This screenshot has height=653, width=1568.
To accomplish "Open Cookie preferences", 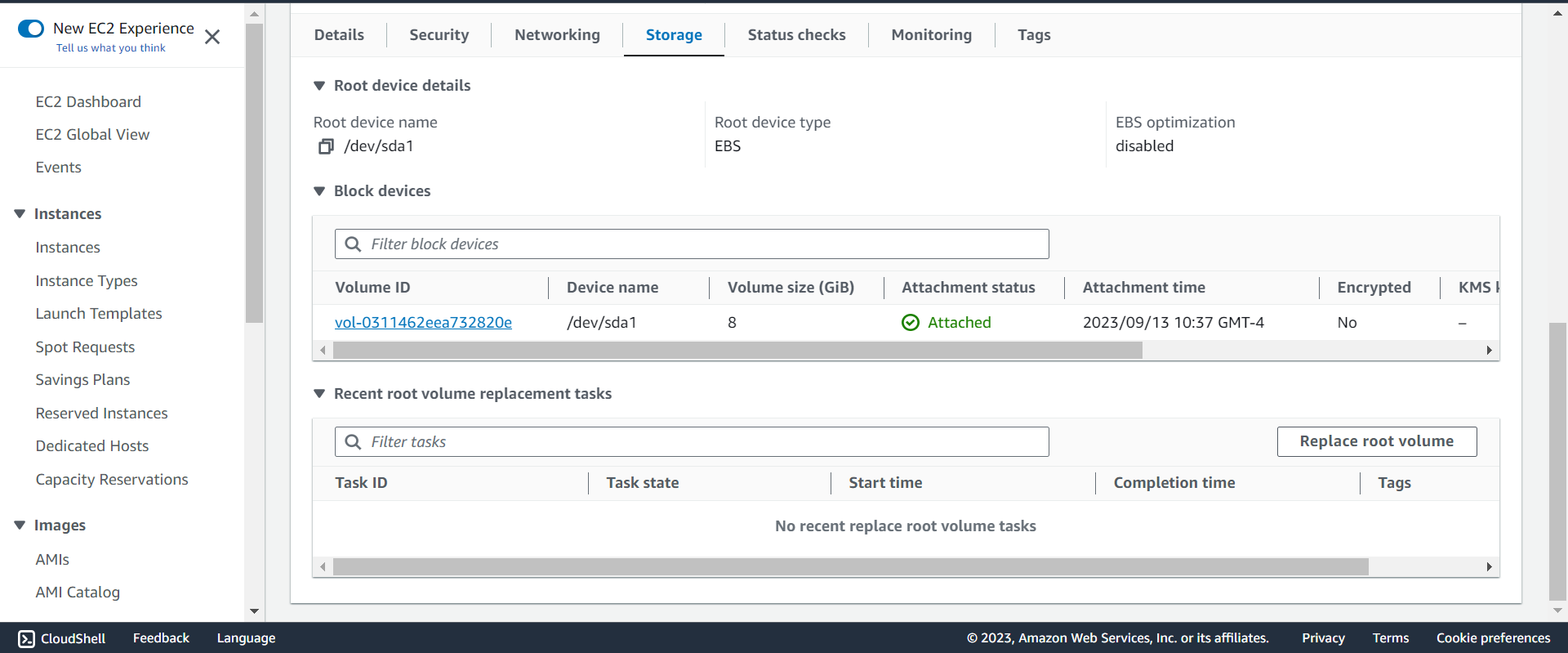I will click(1494, 638).
